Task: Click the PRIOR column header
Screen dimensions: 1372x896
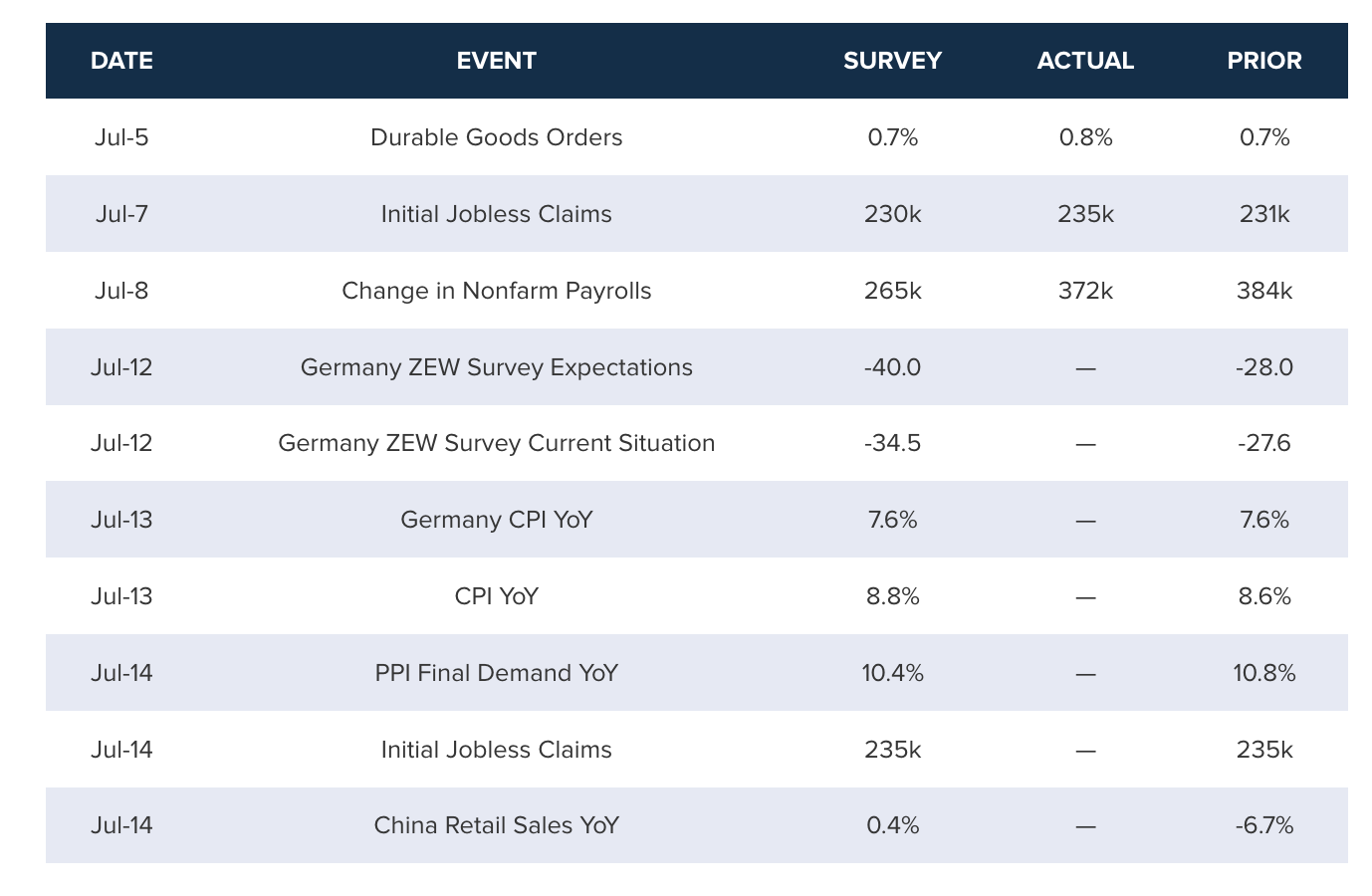Action: [x=1264, y=61]
